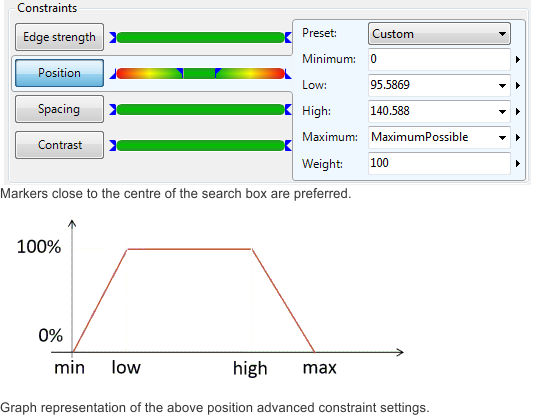Open the Maximum MaximumPossible dropdown
559x417 pixels.
(439, 137)
